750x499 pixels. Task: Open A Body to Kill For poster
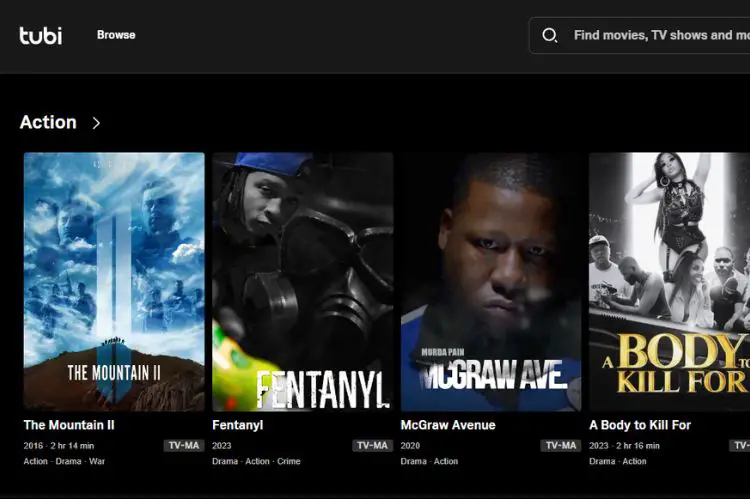pyautogui.click(x=670, y=282)
